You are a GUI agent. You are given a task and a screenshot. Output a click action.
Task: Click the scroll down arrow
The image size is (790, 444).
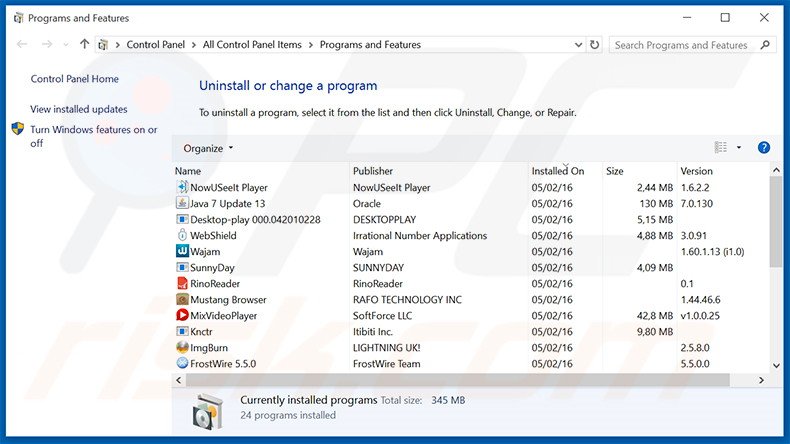[776, 366]
